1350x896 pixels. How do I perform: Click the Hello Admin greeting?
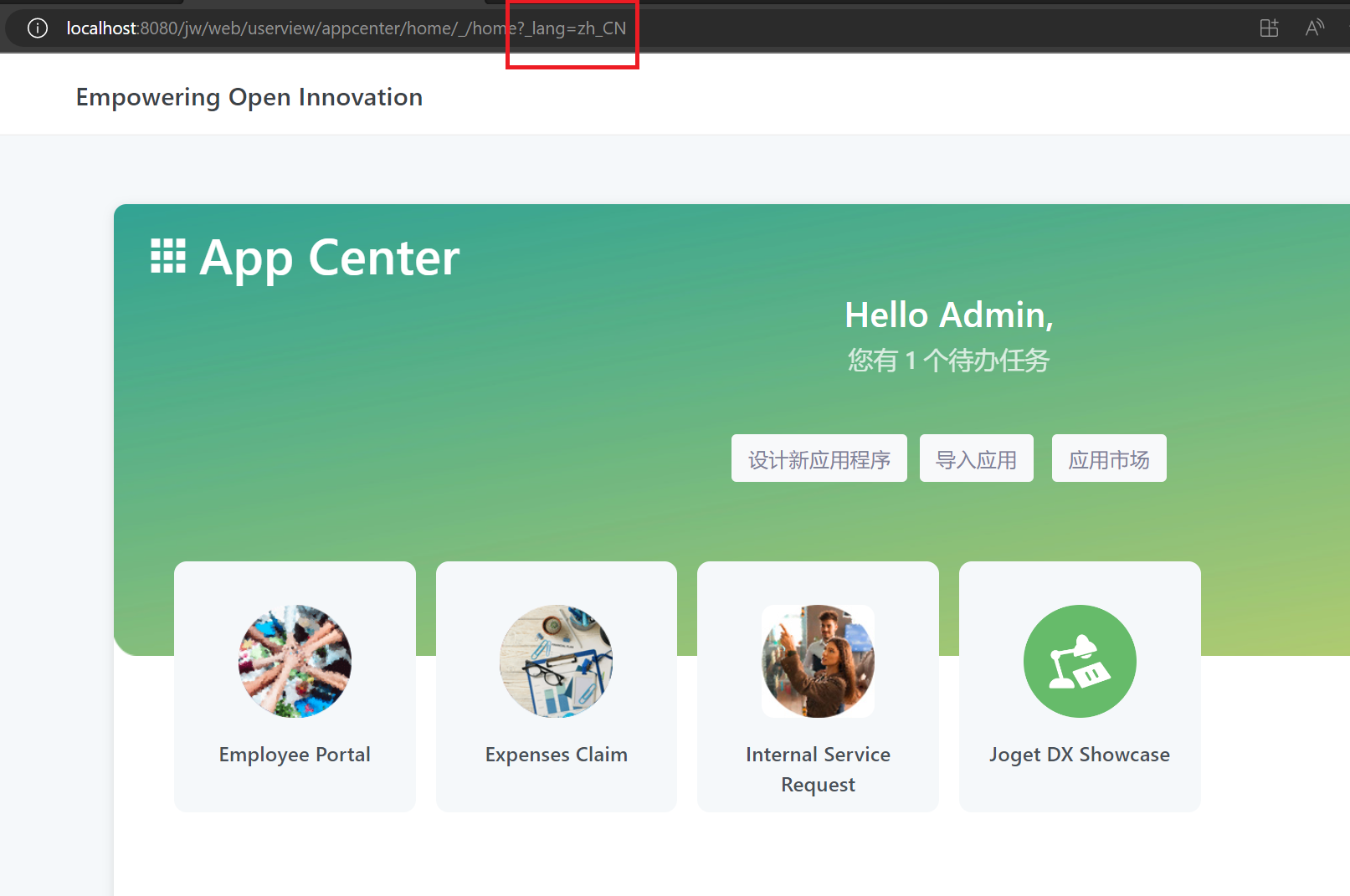tap(948, 315)
